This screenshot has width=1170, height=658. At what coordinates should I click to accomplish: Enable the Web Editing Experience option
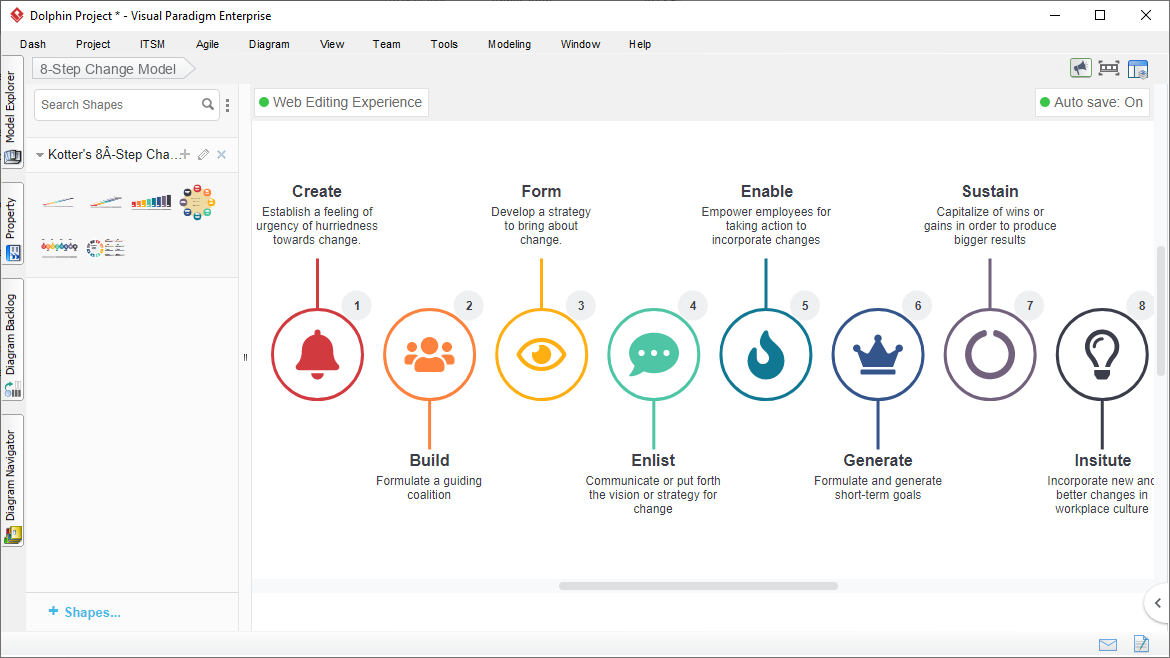click(x=341, y=102)
